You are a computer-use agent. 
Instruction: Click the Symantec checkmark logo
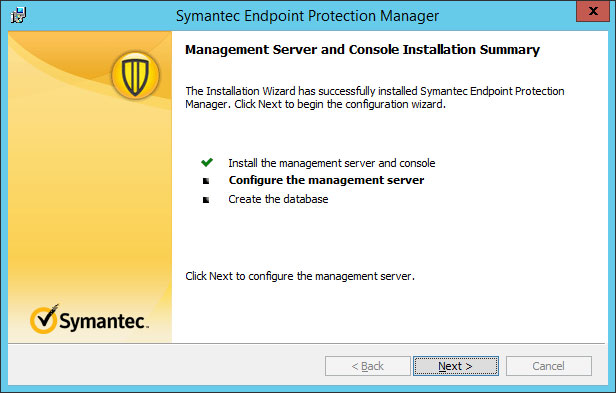pos(44,319)
